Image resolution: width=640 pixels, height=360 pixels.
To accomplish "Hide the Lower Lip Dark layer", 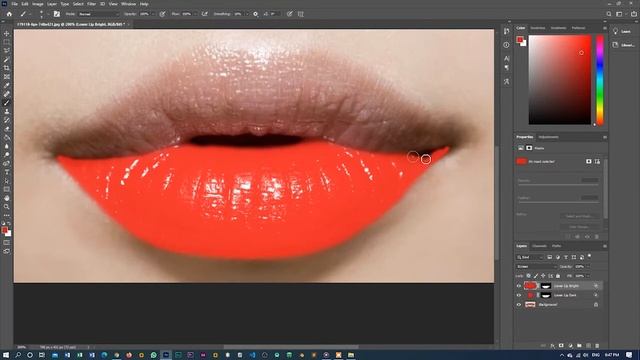I will click(x=519, y=295).
